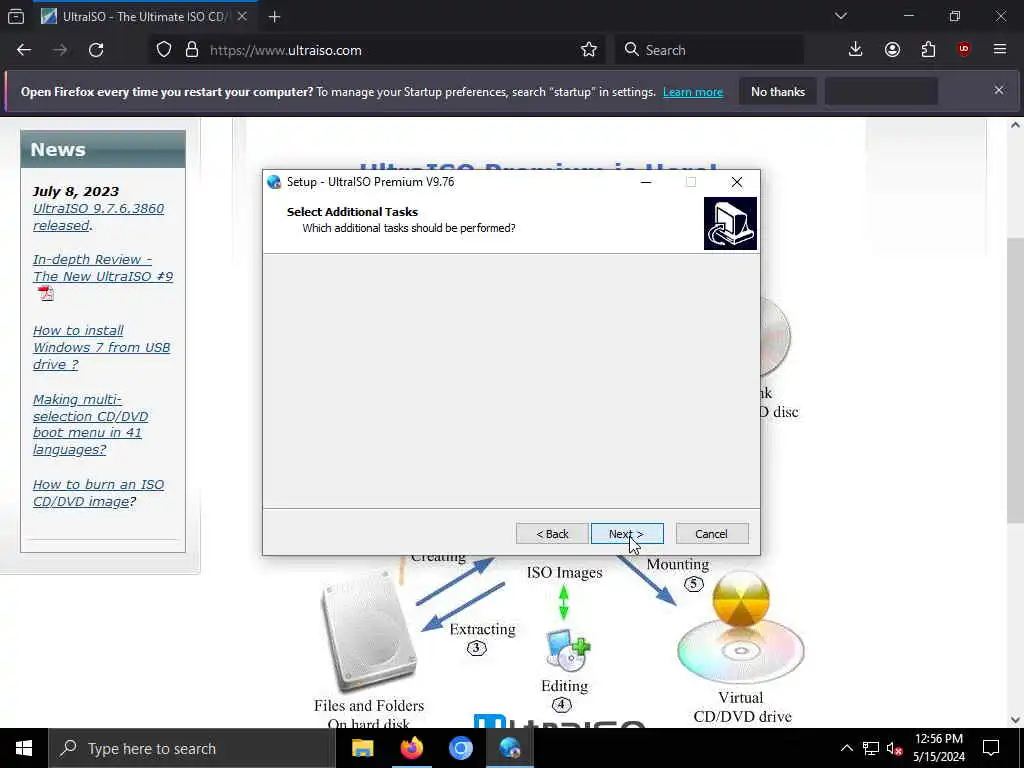The height and width of the screenshot is (768, 1024).
Task: Click the UltraISO setup taskbar icon
Action: click(510, 748)
